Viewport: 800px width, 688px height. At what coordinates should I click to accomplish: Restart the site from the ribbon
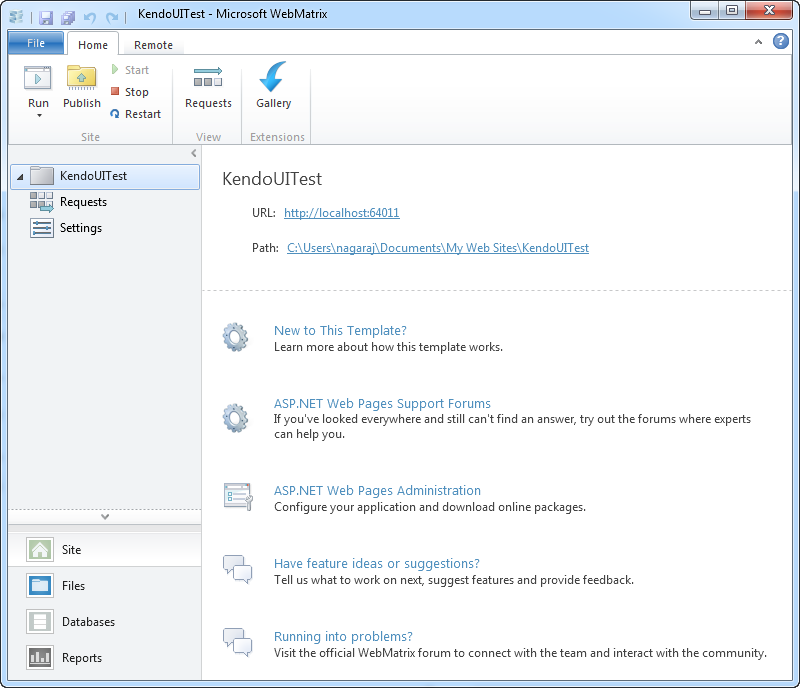pos(135,114)
